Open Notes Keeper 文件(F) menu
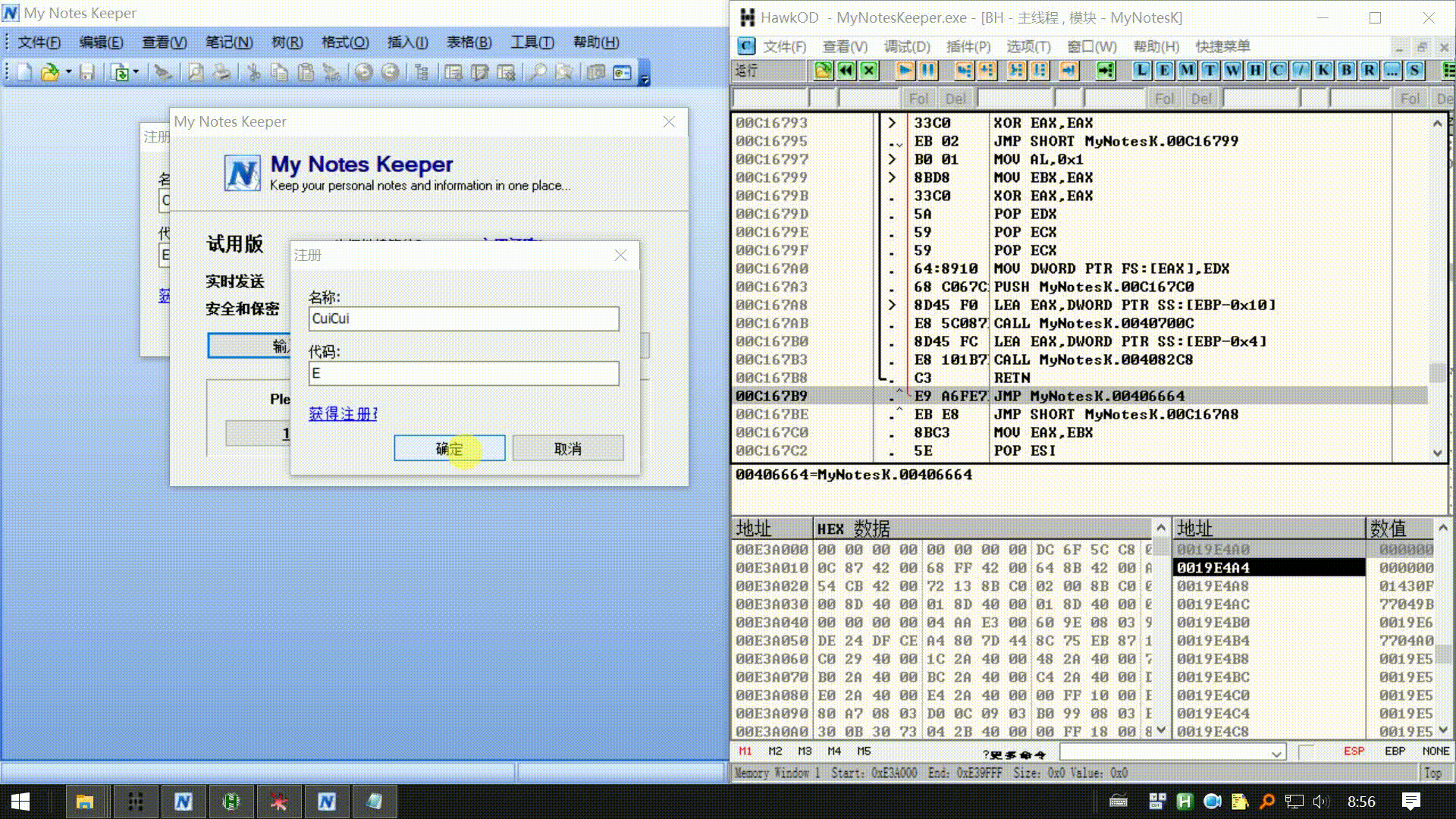 coord(39,42)
